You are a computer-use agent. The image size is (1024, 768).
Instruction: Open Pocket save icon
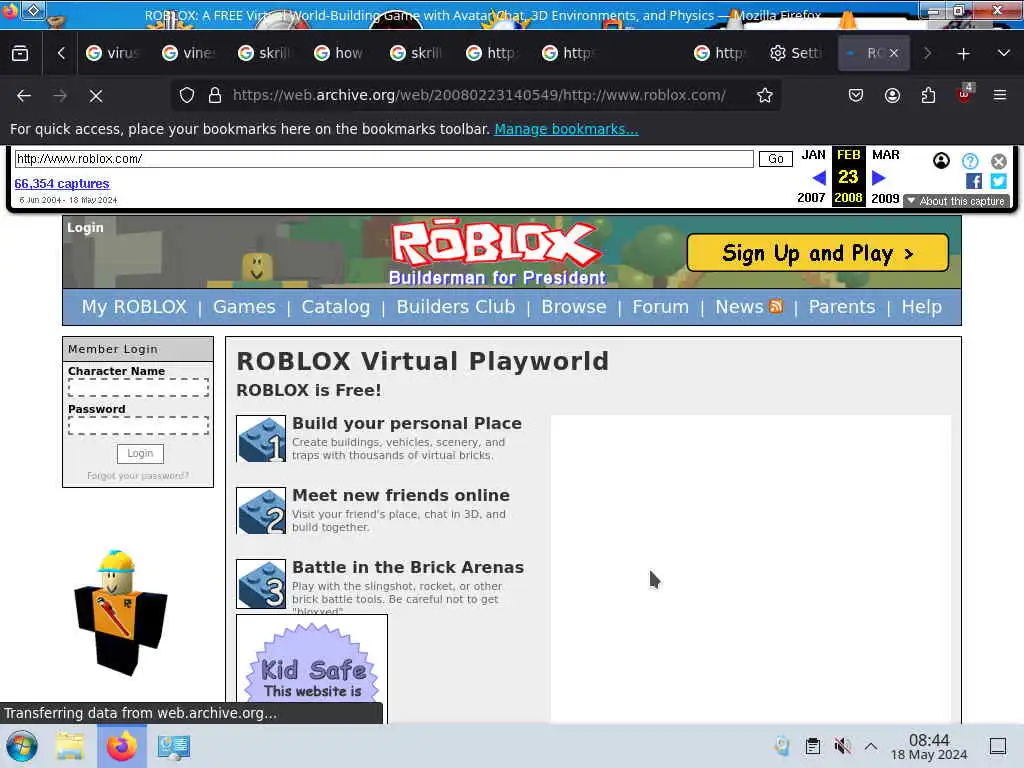coord(856,96)
